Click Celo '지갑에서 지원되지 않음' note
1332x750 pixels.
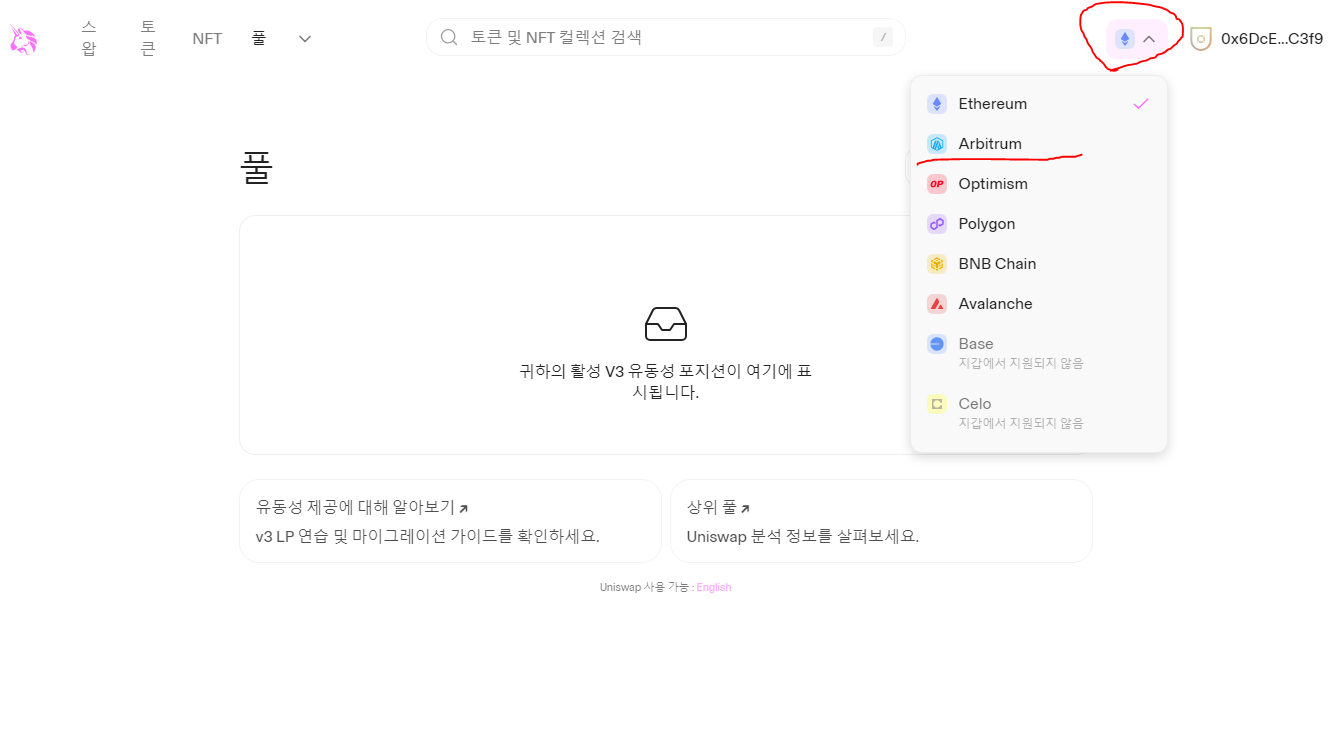click(1021, 423)
